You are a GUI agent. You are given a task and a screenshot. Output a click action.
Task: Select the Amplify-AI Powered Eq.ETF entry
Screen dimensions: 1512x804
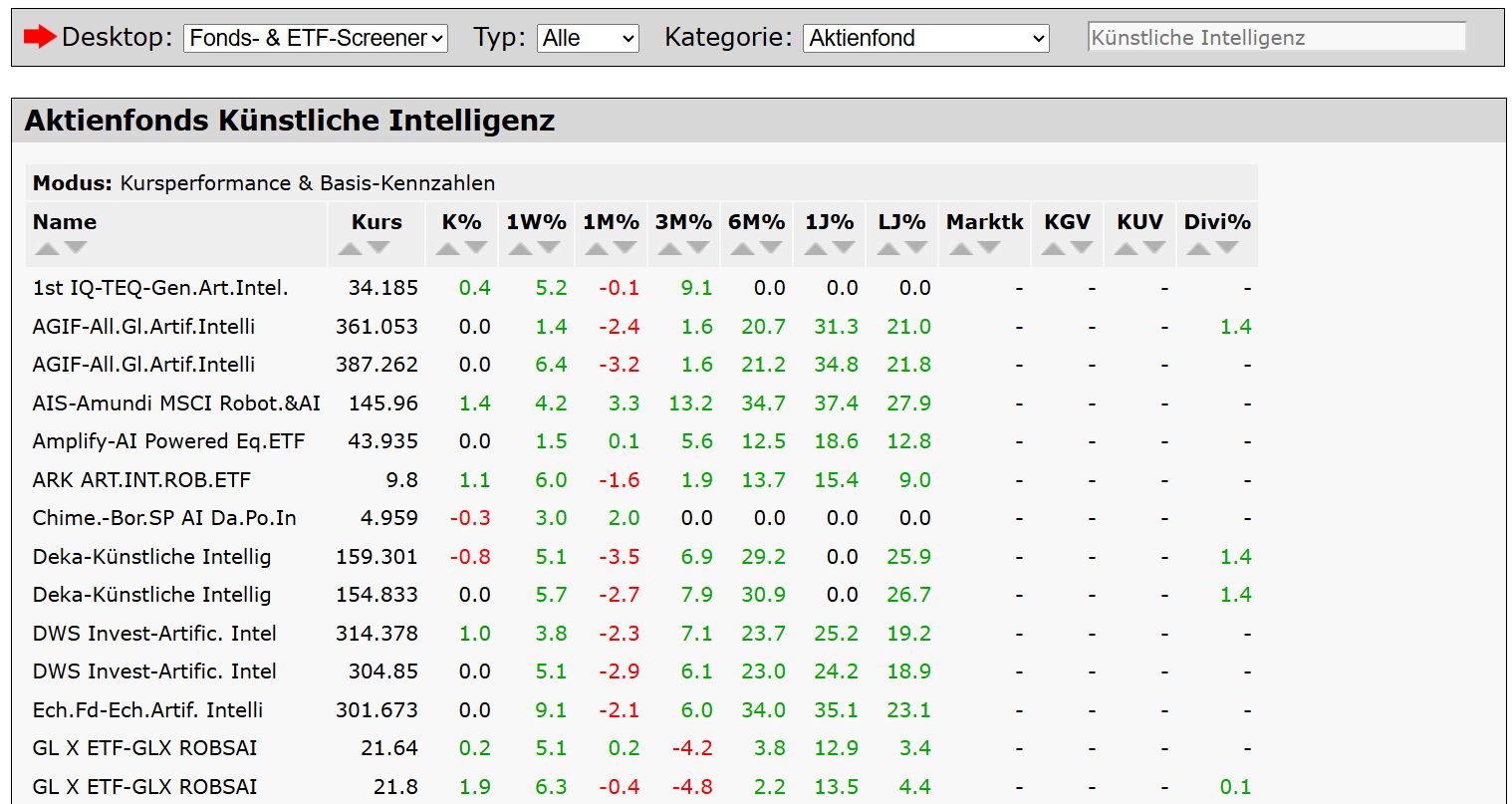(168, 441)
